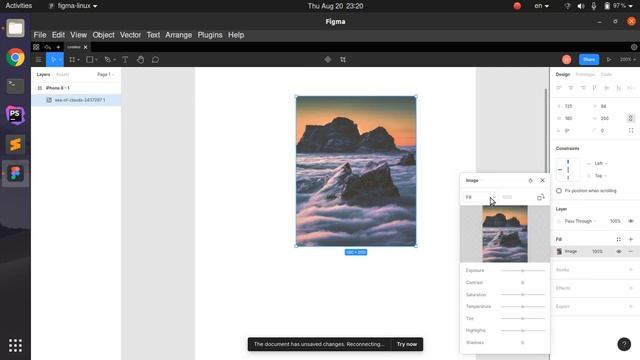Image resolution: width=640 pixels, height=360 pixels.
Task: Open the help question mark button
Action: [x=624, y=344]
